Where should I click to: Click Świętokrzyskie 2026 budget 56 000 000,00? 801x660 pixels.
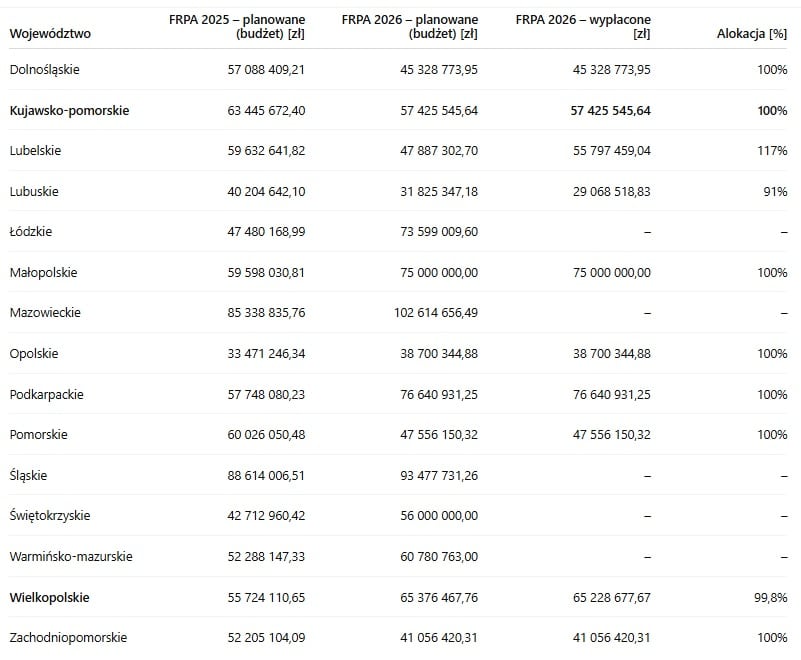438,516
